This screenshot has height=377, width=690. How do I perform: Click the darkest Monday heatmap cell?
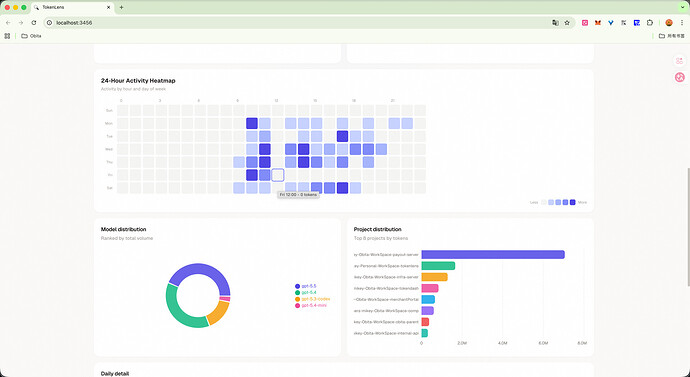pos(252,123)
